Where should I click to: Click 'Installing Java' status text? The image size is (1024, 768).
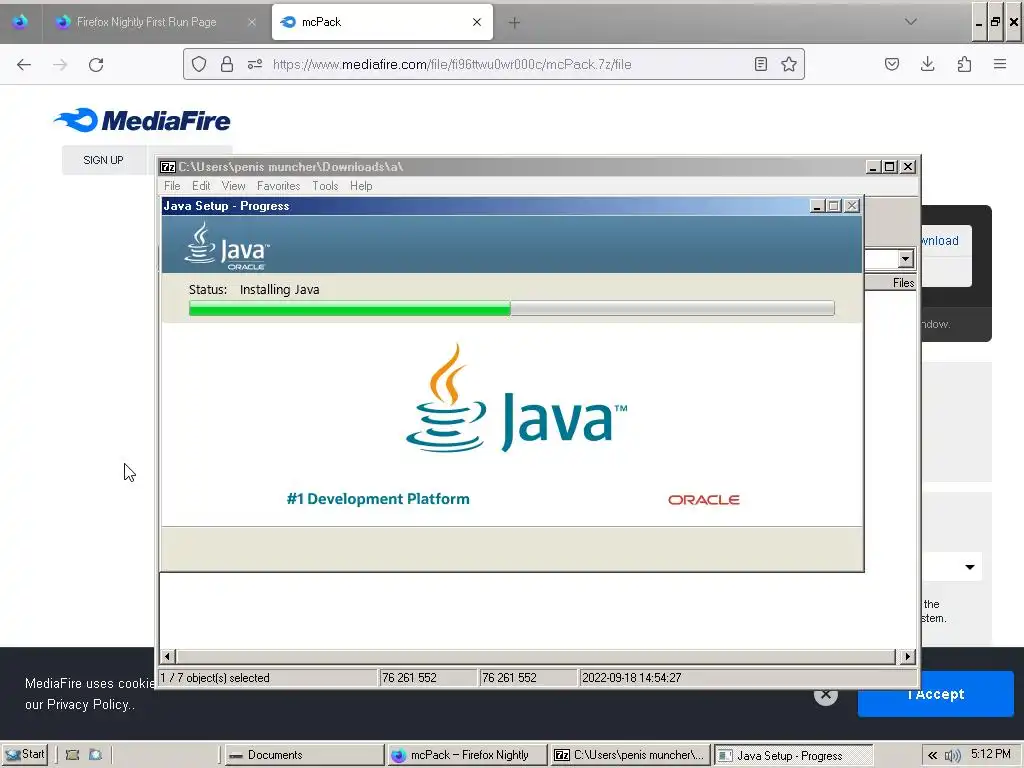pyautogui.click(x=280, y=289)
